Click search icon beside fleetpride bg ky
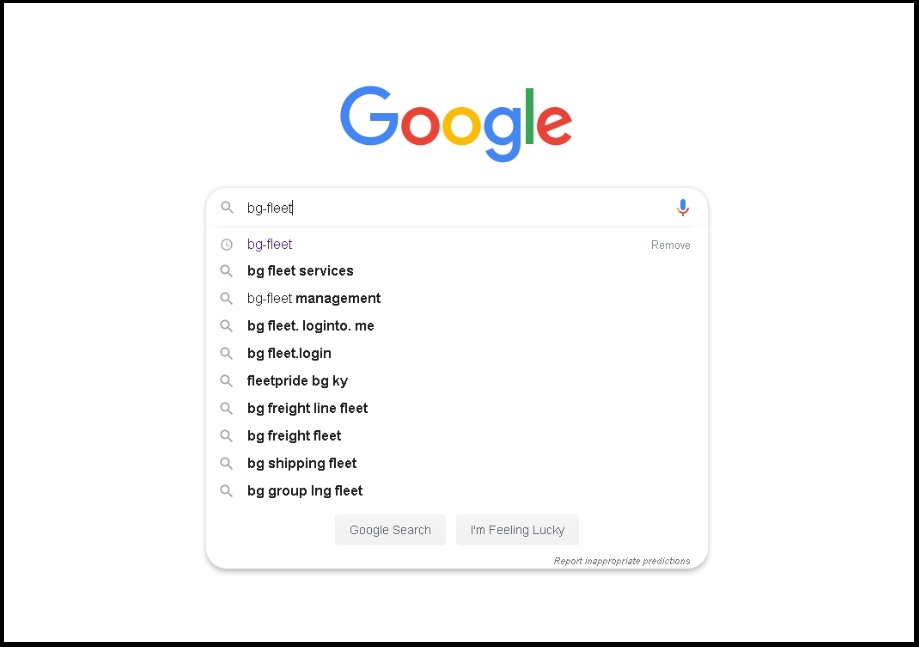Screen dimensions: 919x647 point(226,381)
